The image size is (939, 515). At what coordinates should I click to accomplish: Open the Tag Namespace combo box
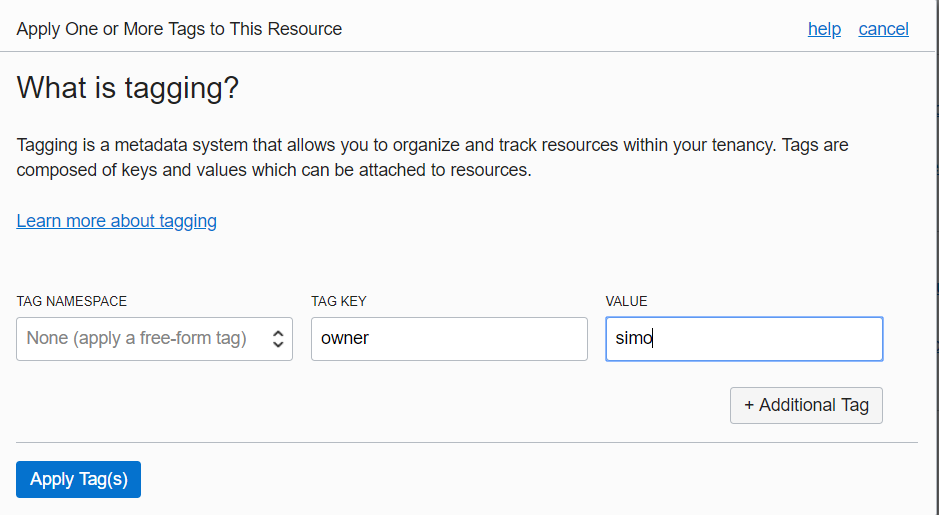155,339
